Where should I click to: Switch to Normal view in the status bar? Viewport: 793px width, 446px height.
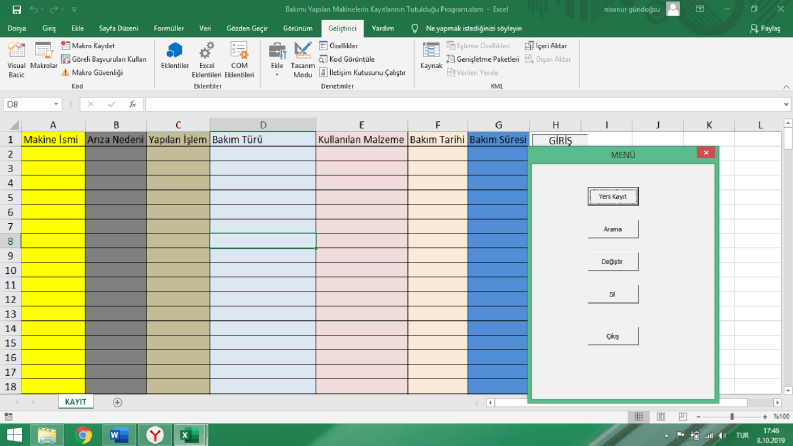639,417
